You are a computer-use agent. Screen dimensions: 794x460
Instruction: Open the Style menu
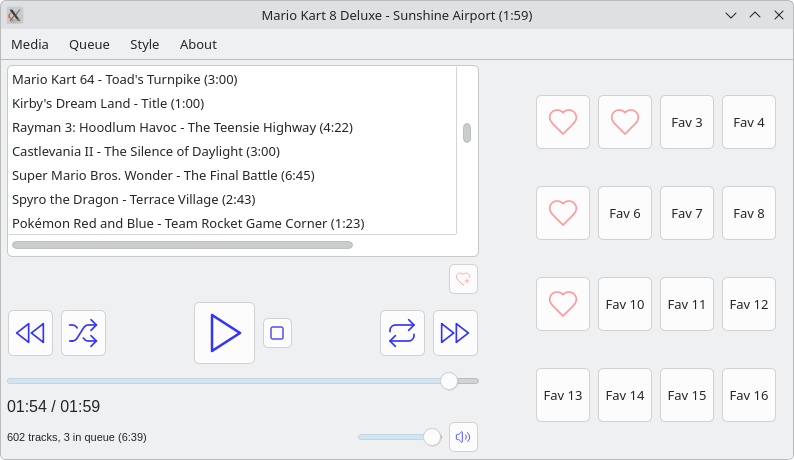click(x=145, y=44)
